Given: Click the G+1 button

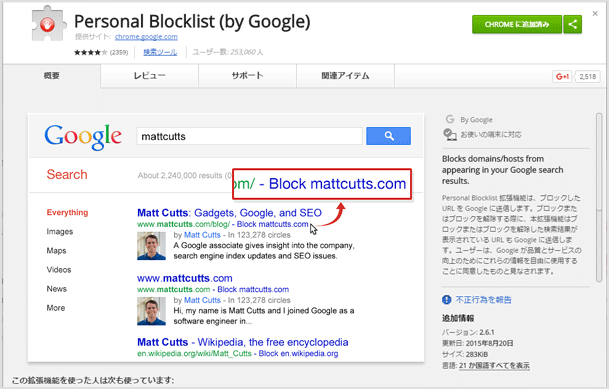Looking at the screenshot, I should pyautogui.click(x=562, y=76).
